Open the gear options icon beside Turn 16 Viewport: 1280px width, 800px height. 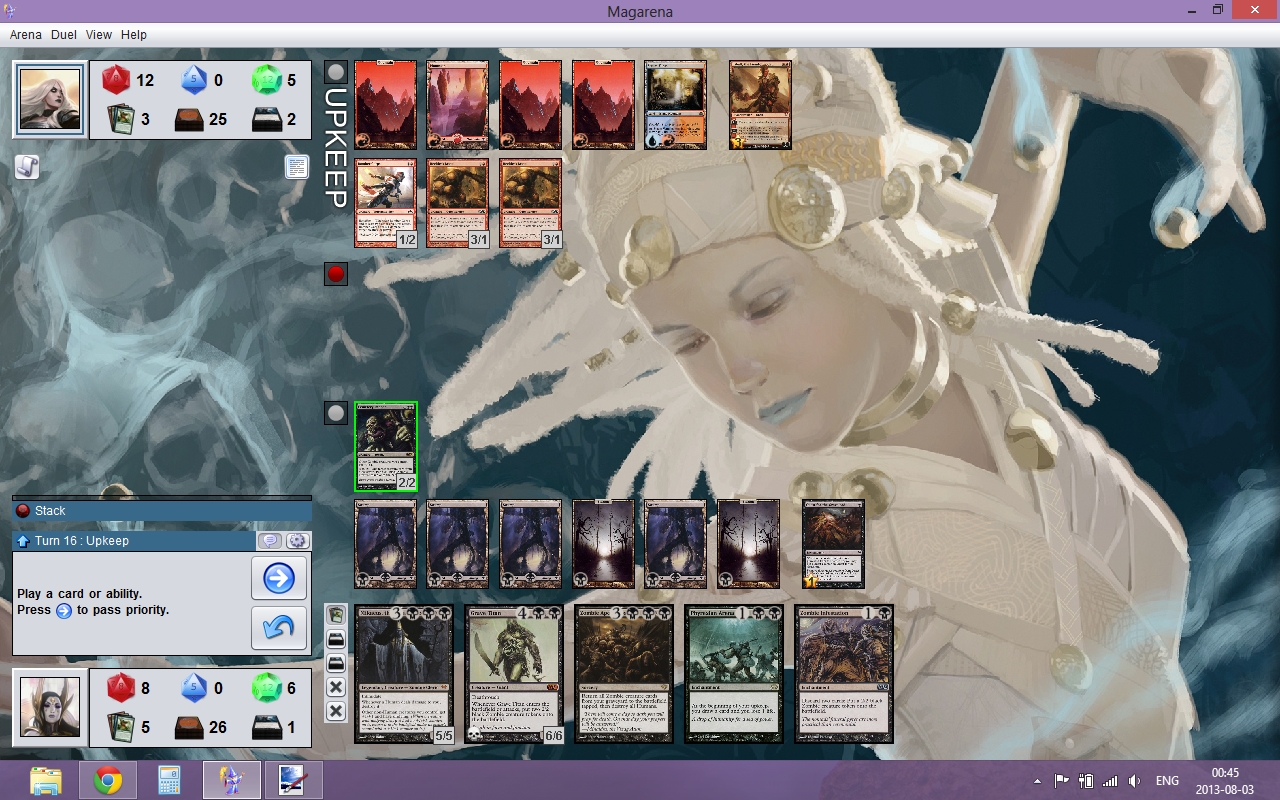[x=297, y=541]
